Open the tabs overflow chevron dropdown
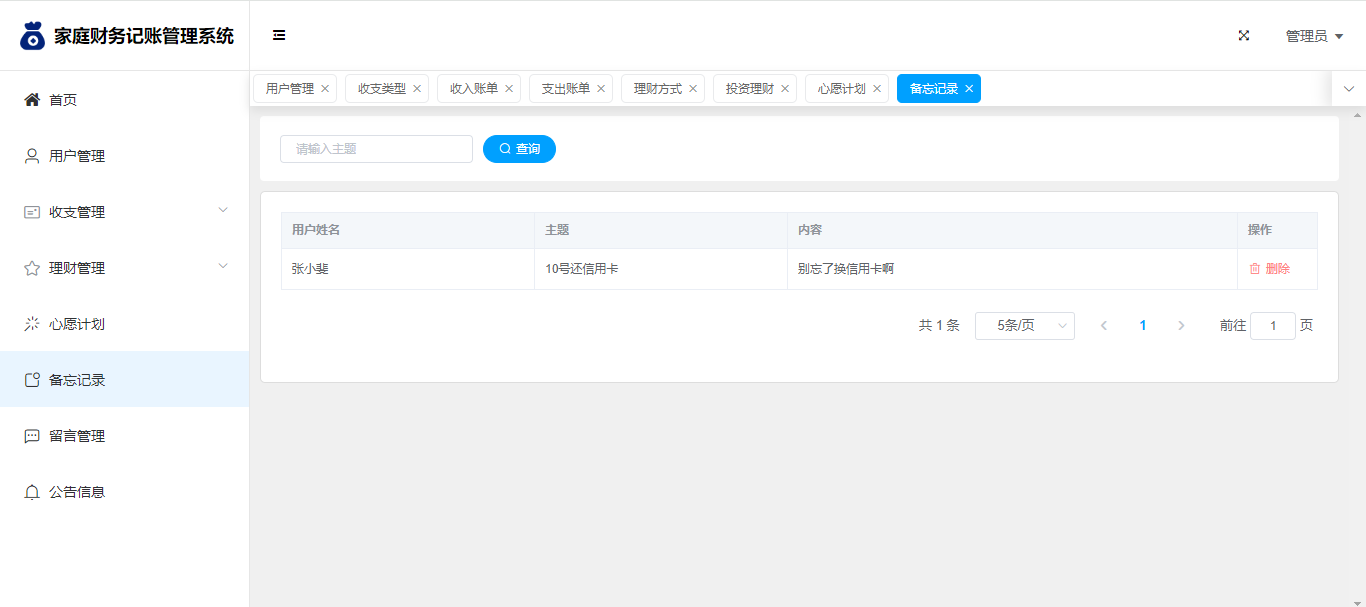The height and width of the screenshot is (607, 1366). [1348, 89]
